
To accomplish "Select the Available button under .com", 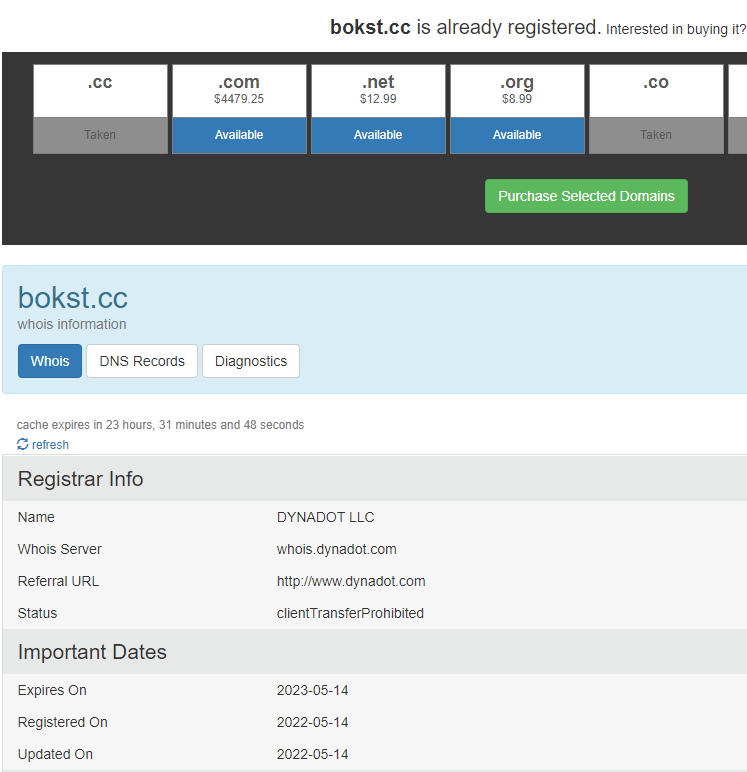I will click(239, 135).
